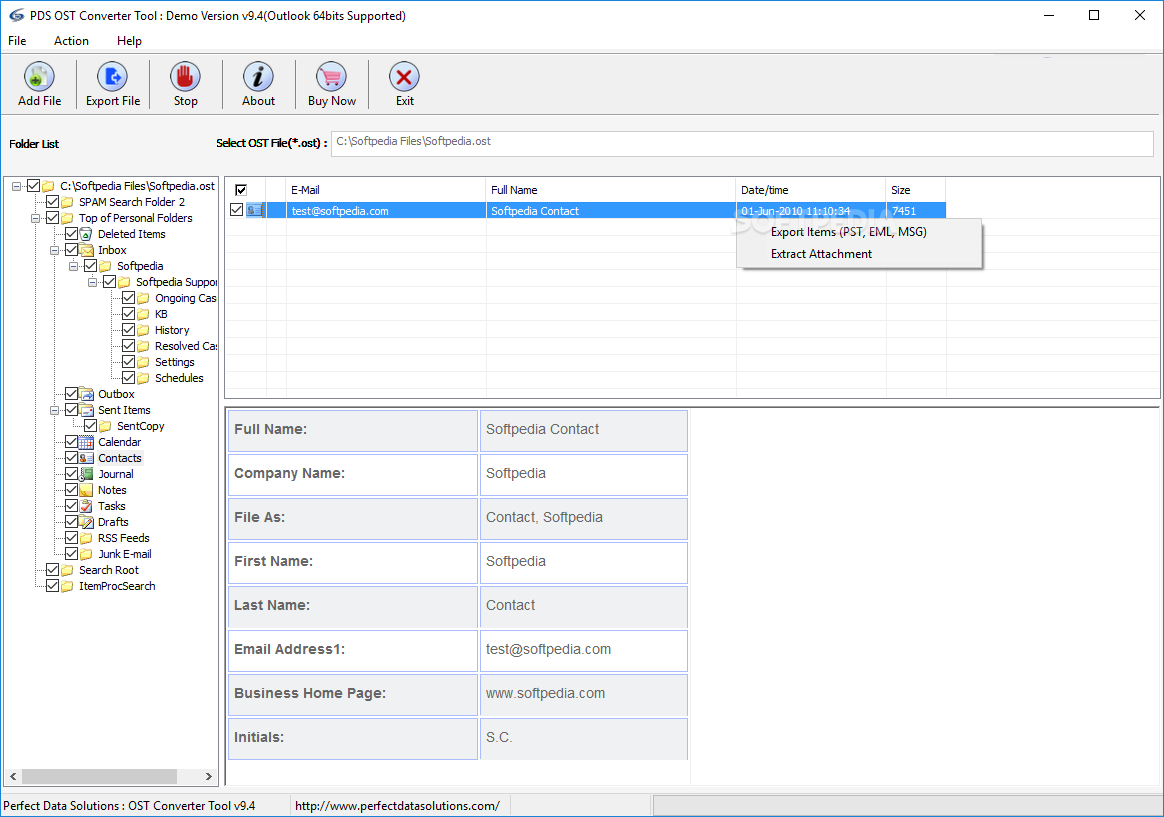
Task: Uncheck the test@softpedia.com row checkbox
Action: [x=236, y=210]
